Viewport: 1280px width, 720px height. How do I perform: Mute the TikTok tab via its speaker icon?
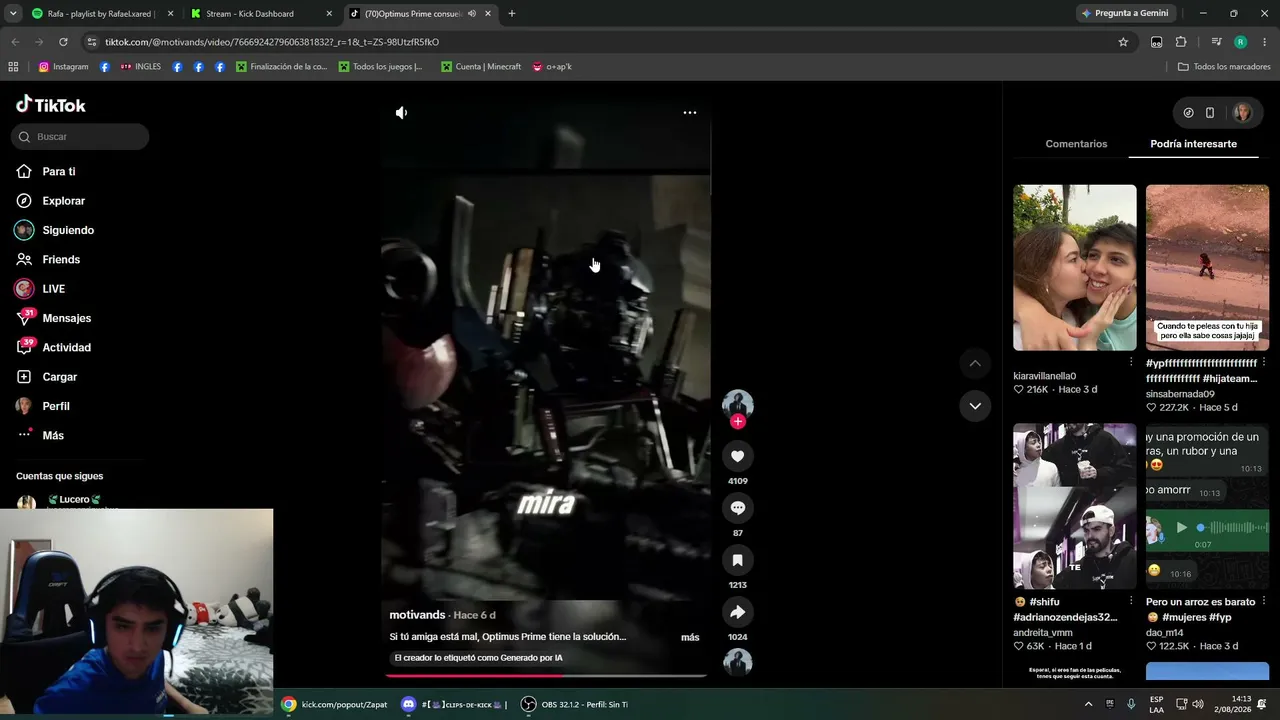tap(471, 14)
